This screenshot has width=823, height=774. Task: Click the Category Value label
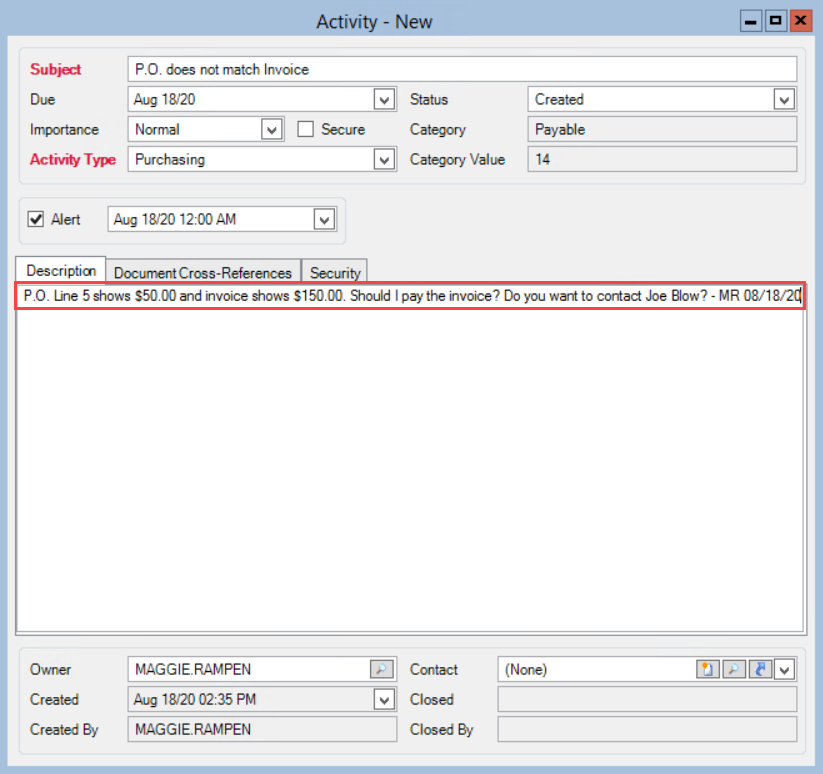point(457,160)
